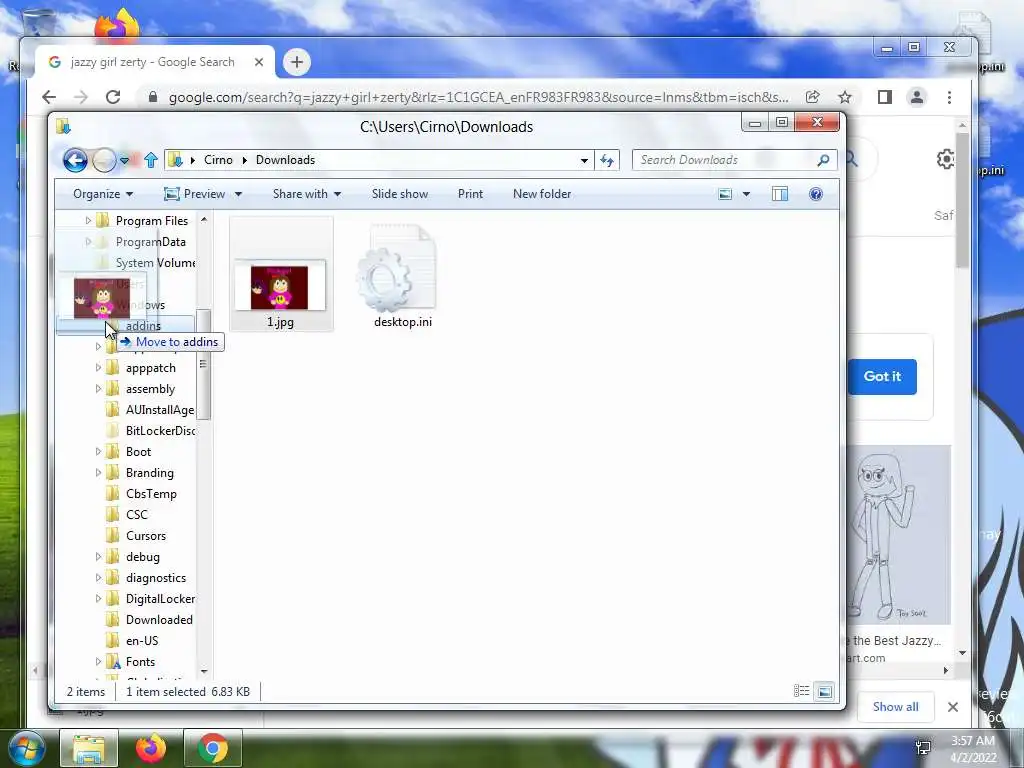
Task: Select the CbsTemp folder in tree
Action: pos(151,494)
